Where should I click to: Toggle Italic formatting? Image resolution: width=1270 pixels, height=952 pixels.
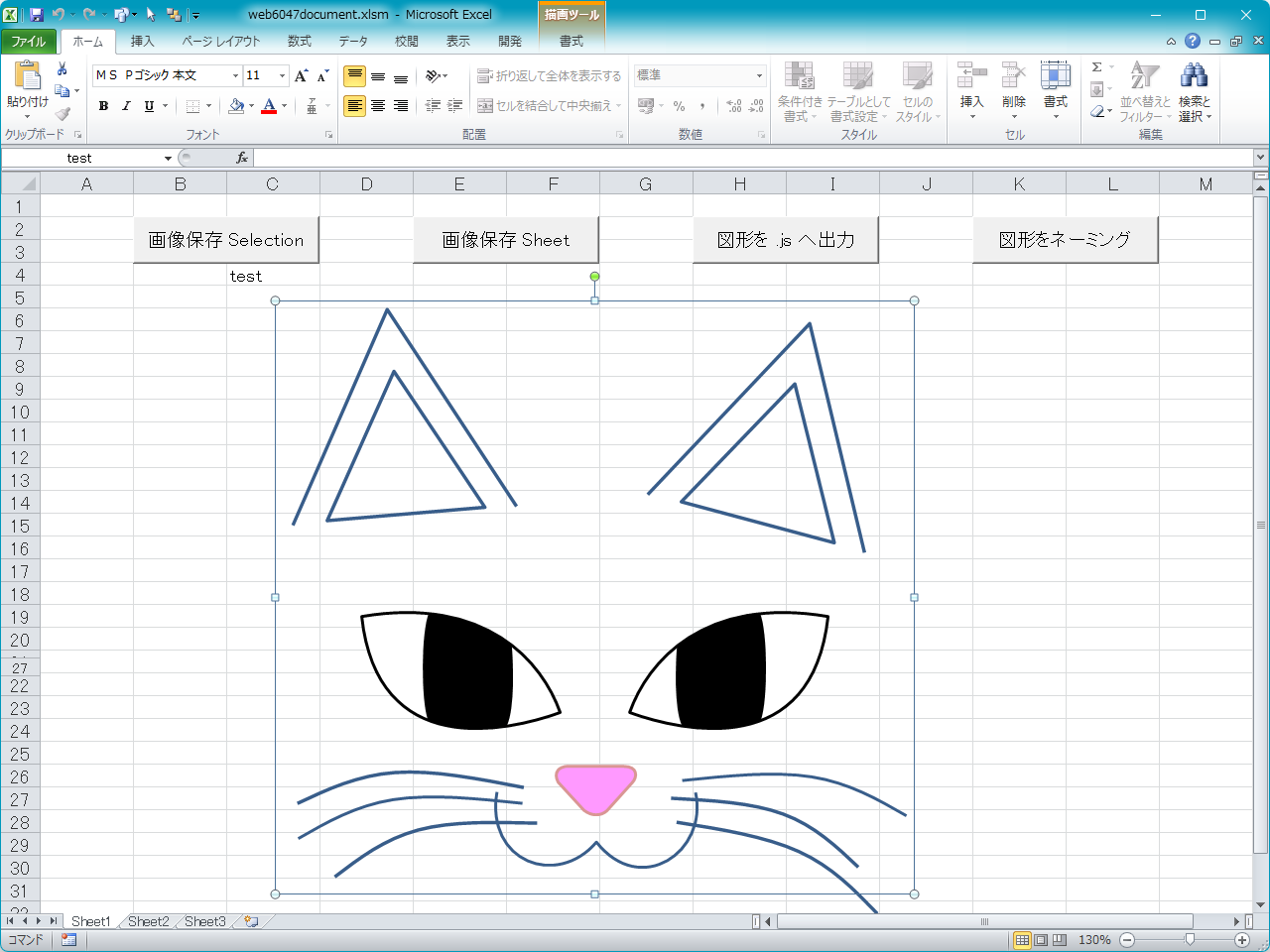(x=126, y=106)
